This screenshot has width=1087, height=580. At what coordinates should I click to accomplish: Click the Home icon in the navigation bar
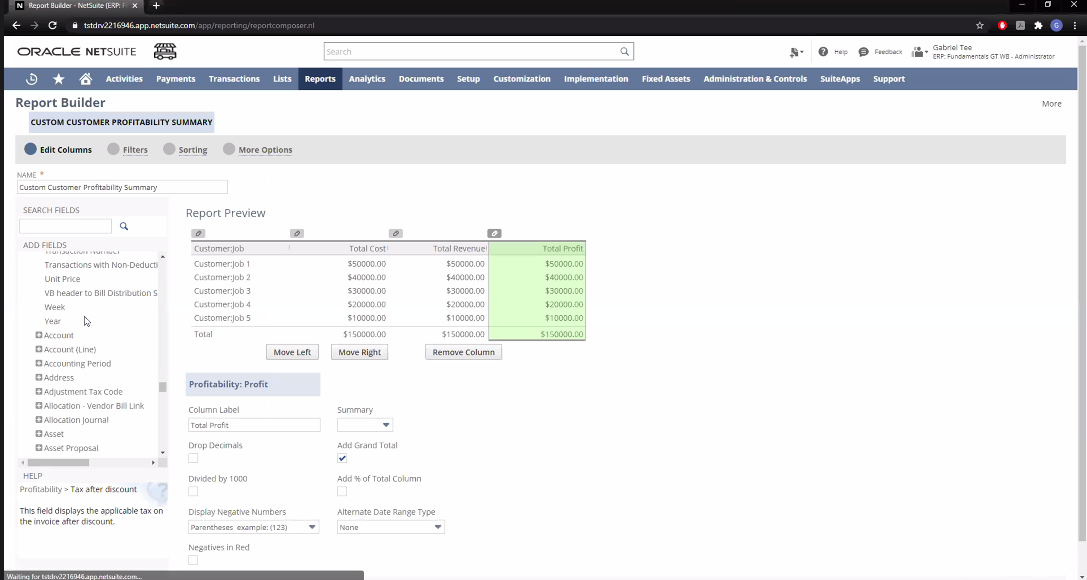[86, 78]
